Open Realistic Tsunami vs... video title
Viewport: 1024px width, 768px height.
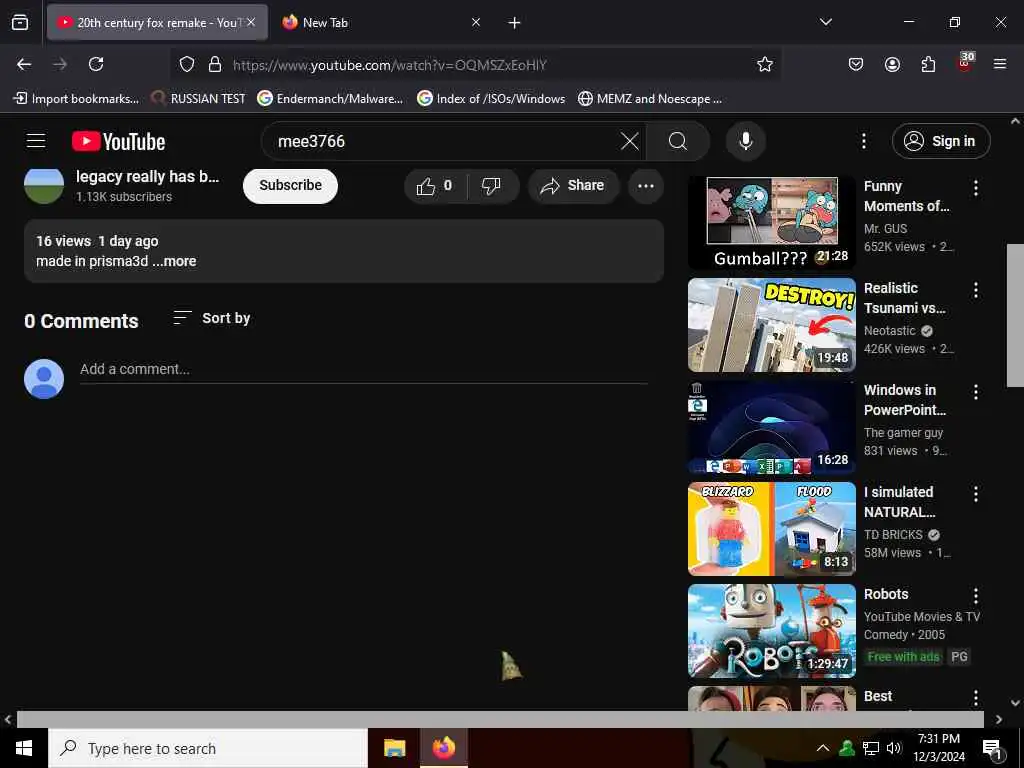(x=904, y=298)
